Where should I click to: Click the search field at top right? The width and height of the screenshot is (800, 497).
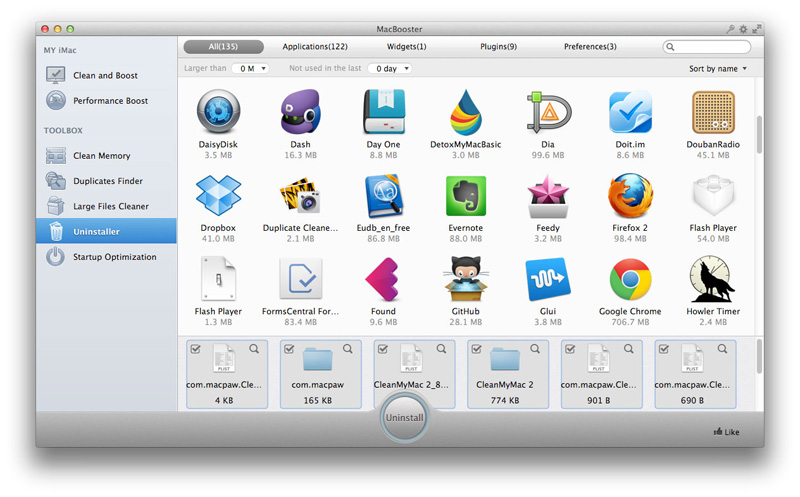click(x=707, y=47)
